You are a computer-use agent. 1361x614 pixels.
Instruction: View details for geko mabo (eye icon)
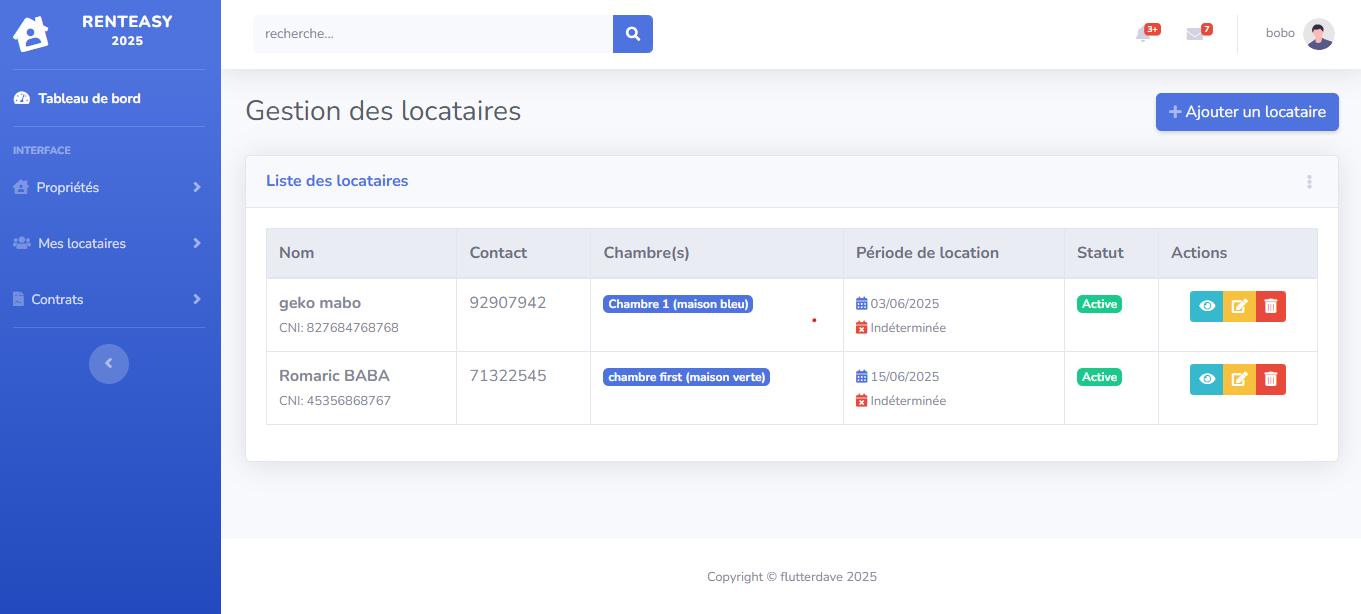click(x=1207, y=306)
